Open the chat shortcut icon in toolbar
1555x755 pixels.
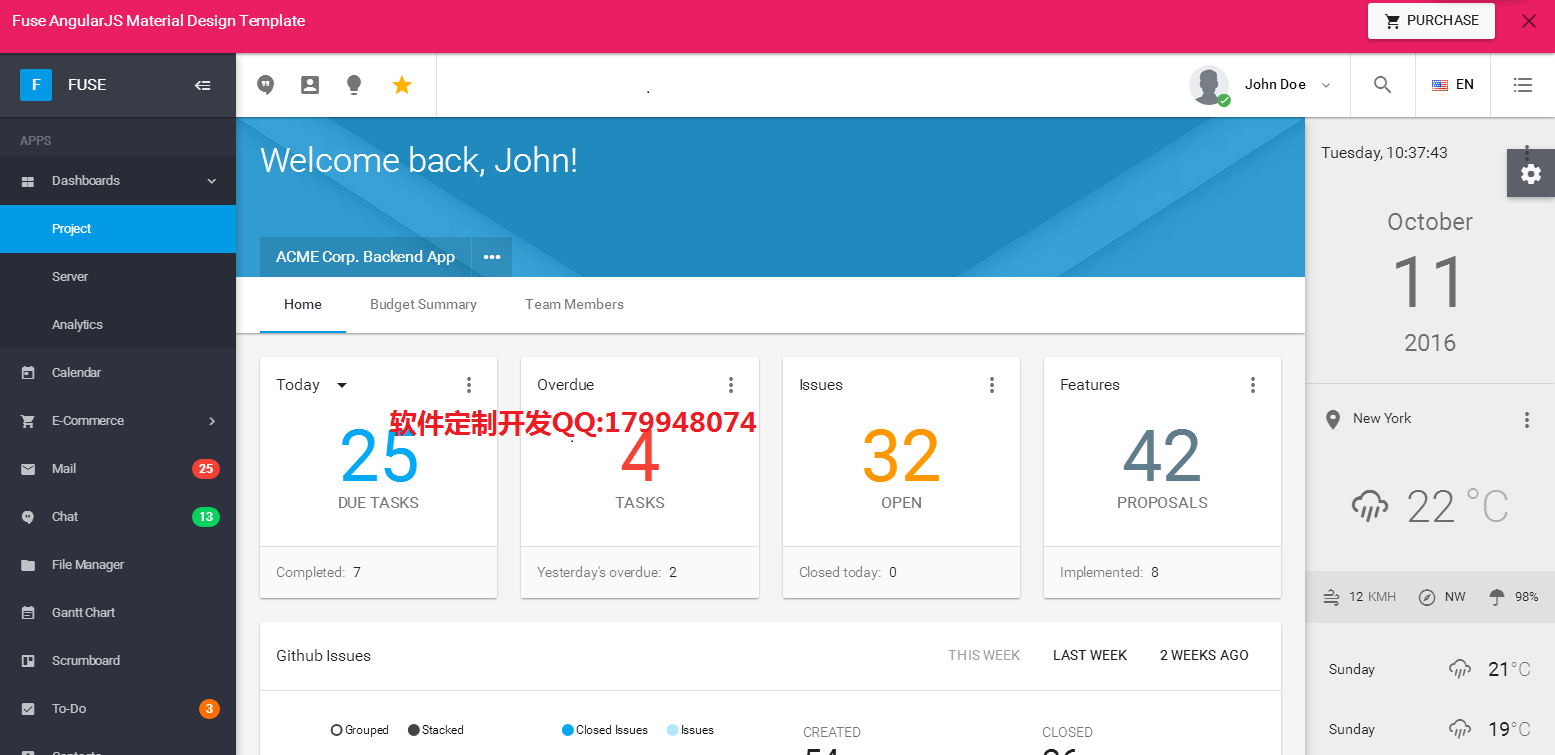click(265, 85)
